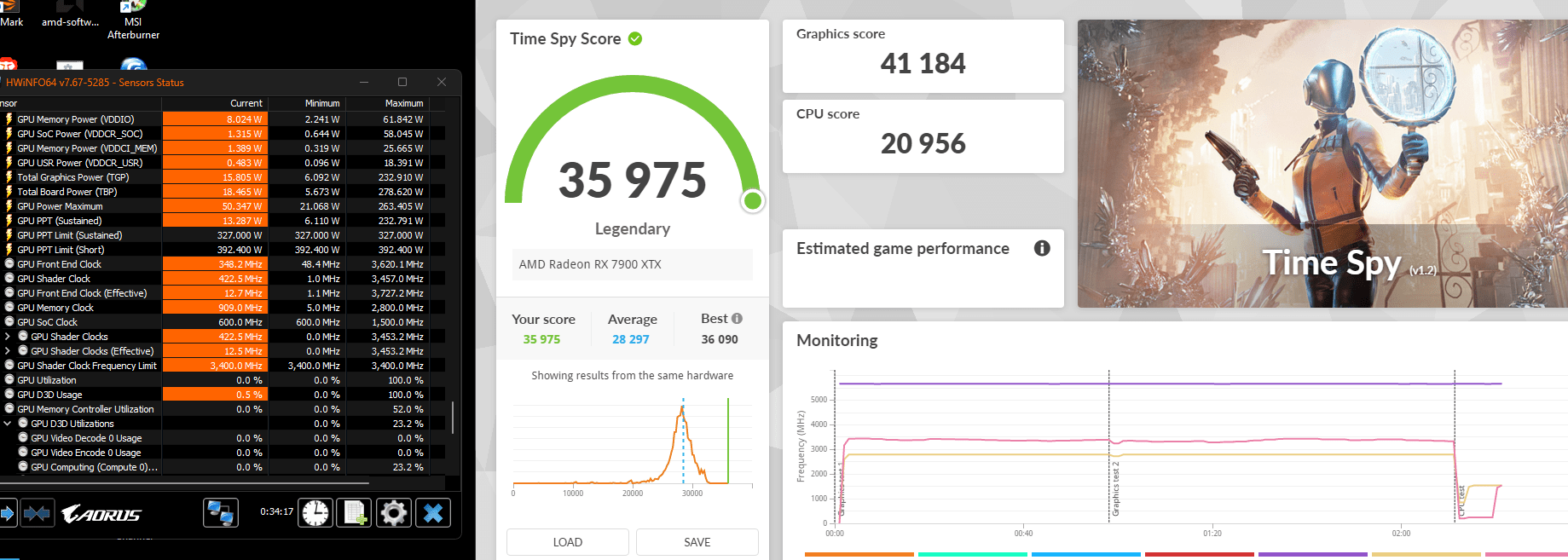Click the info icon next to Best score
This screenshot has height=560, width=1568.
coord(737,319)
